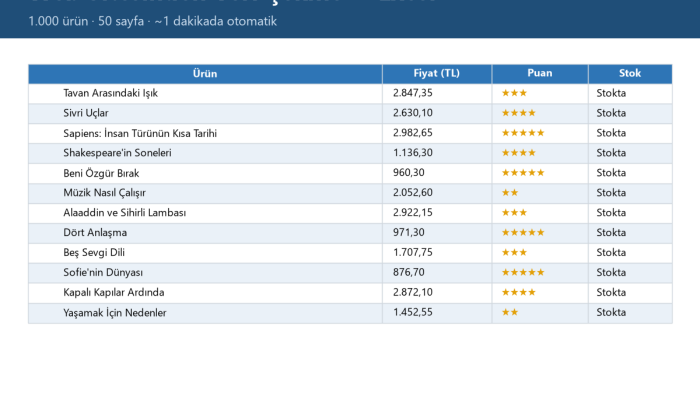The height and width of the screenshot is (394, 700).
Task: Select the 'Beni Özgür Bırak' cell
Action: 205,173
